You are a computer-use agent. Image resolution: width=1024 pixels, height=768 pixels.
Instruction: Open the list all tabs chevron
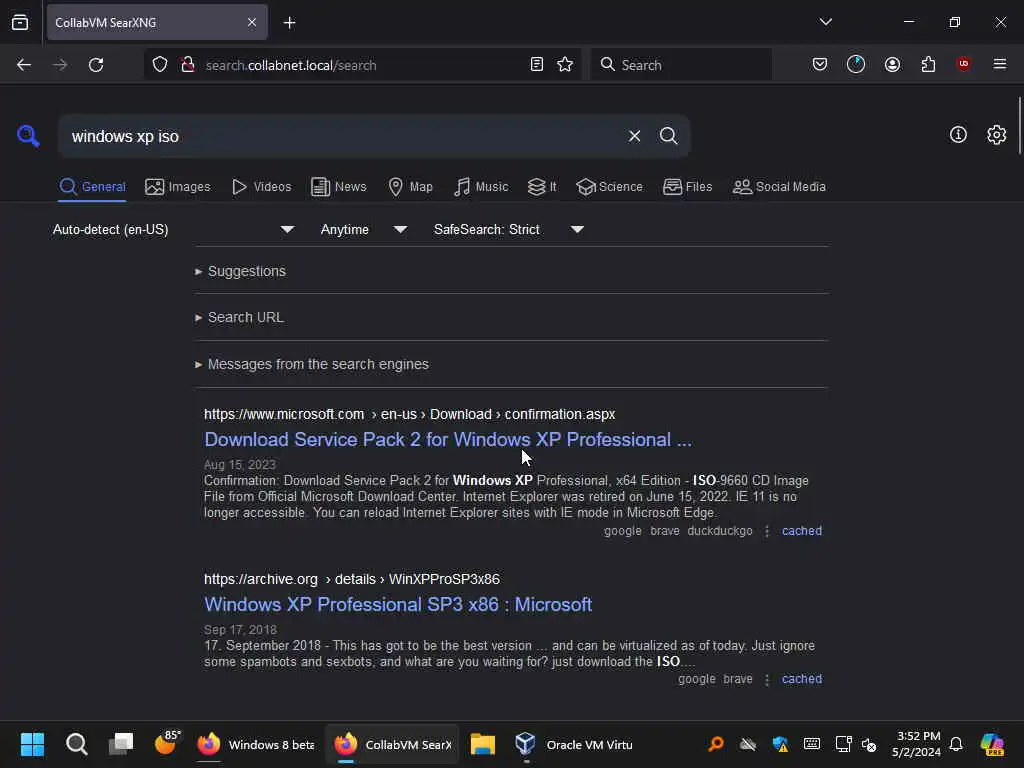click(x=825, y=22)
